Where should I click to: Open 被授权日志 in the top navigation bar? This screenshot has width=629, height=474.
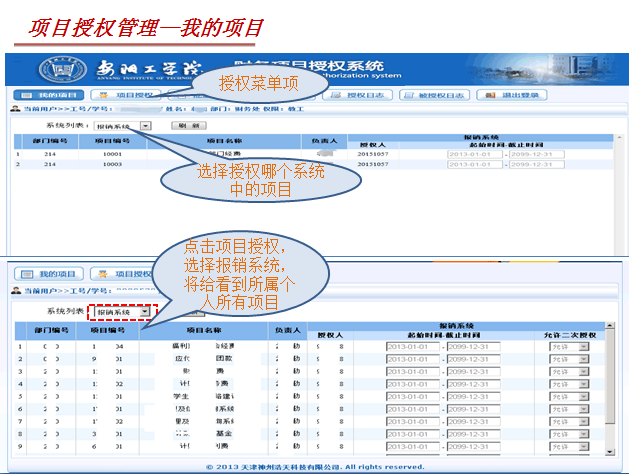(436, 95)
